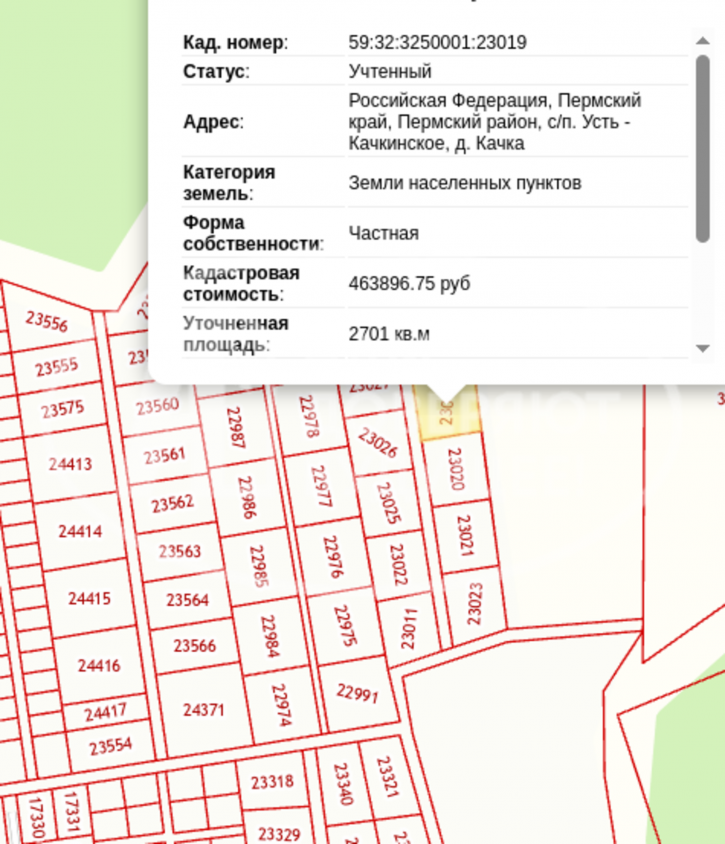Image resolution: width=725 pixels, height=844 pixels.
Task: Click parcel 23318 on the map
Action: coord(272,782)
